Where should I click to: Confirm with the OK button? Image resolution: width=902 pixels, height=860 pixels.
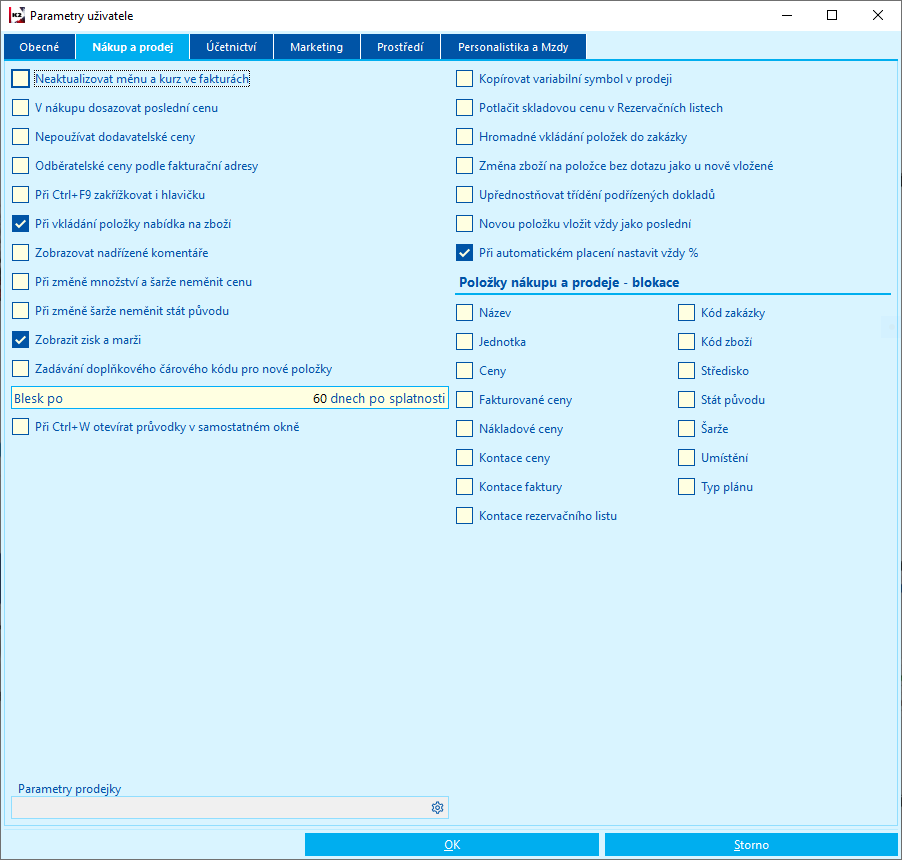(x=452, y=844)
